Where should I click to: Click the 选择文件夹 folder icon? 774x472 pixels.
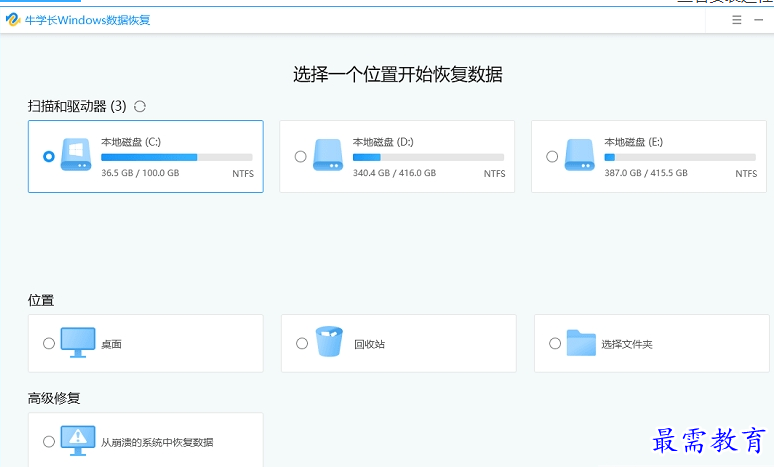[581, 343]
